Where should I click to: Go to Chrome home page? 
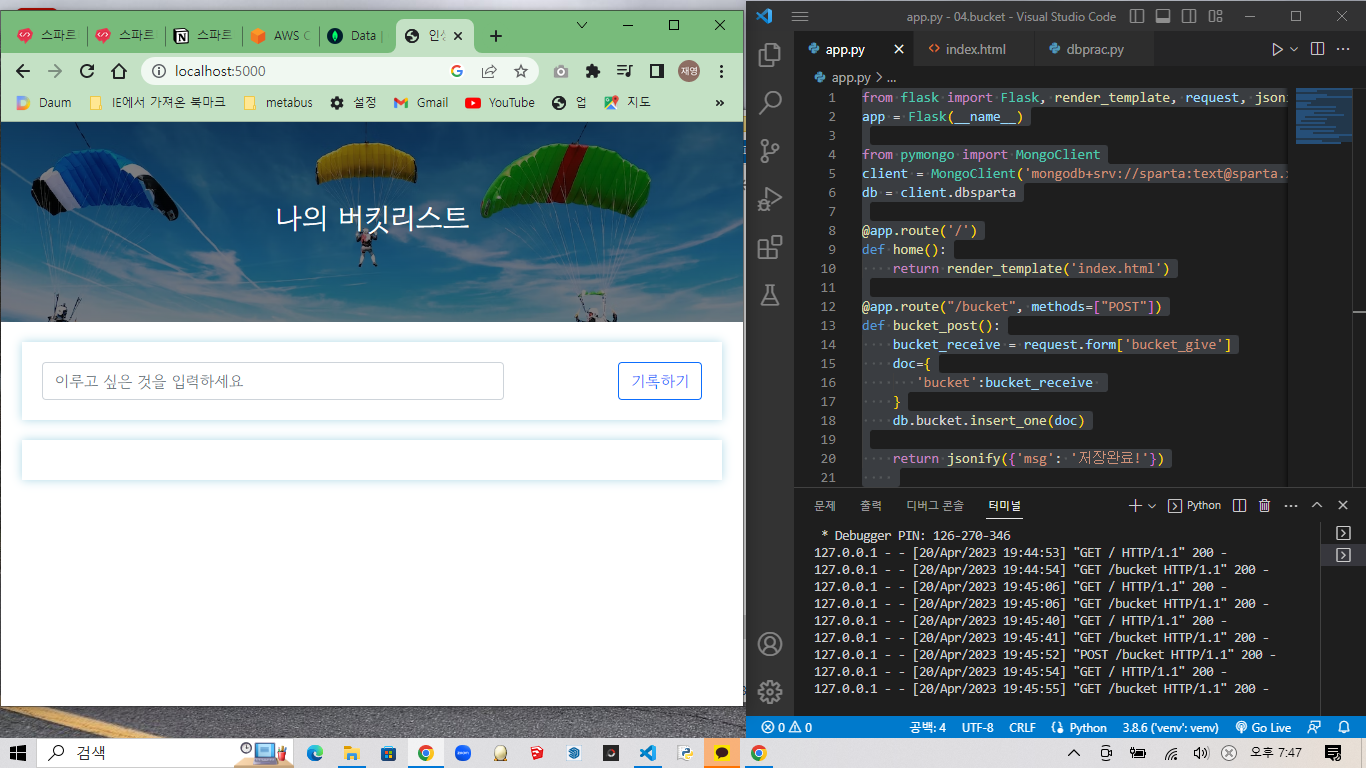[x=119, y=71]
